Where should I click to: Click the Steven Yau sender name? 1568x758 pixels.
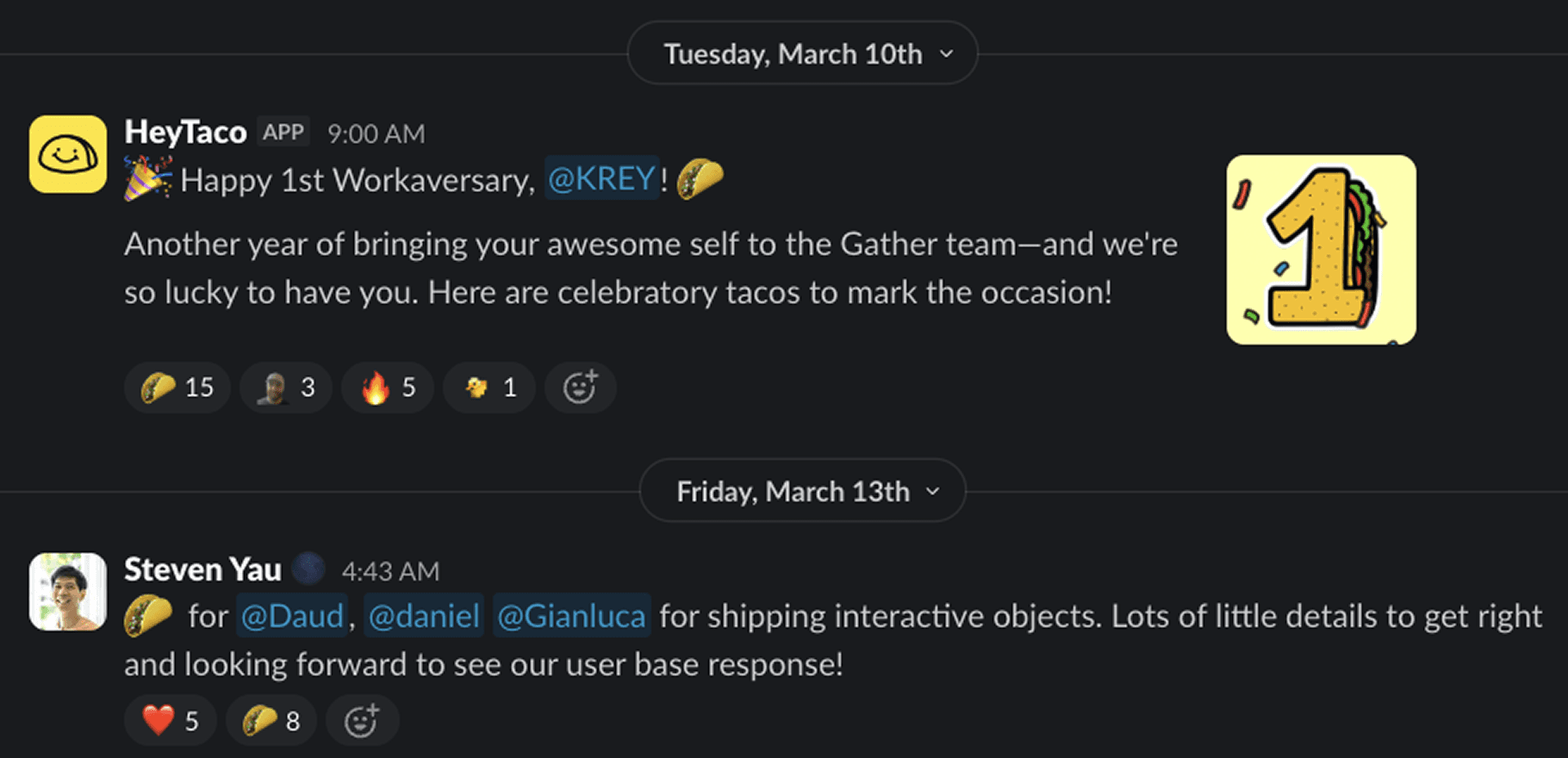[202, 569]
